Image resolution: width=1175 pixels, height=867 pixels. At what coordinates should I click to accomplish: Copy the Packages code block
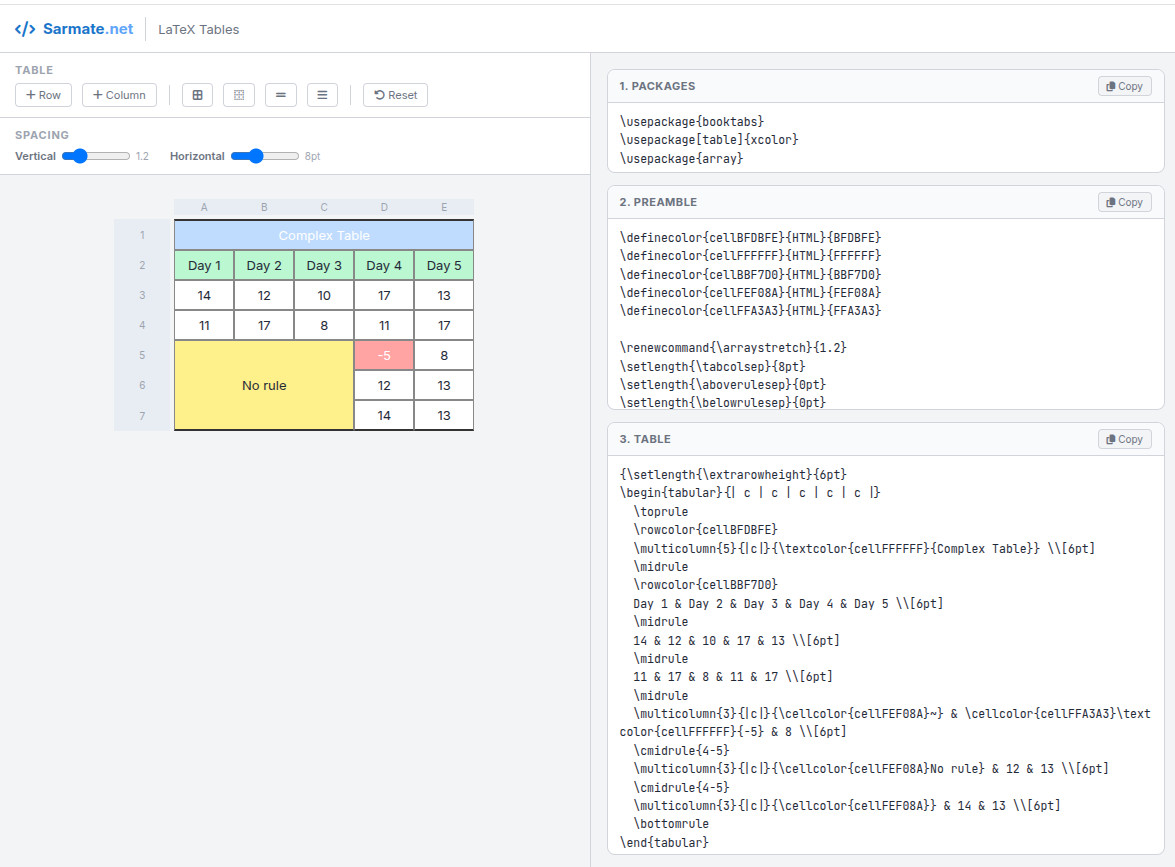(1124, 86)
